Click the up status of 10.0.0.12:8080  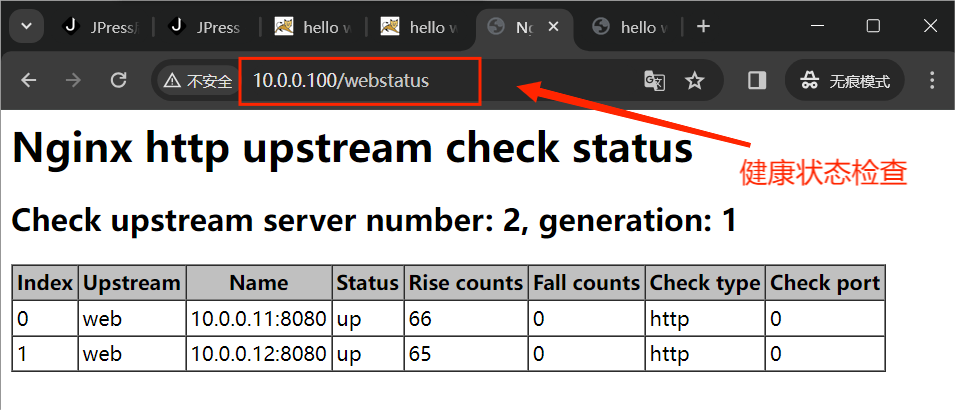[x=349, y=354]
